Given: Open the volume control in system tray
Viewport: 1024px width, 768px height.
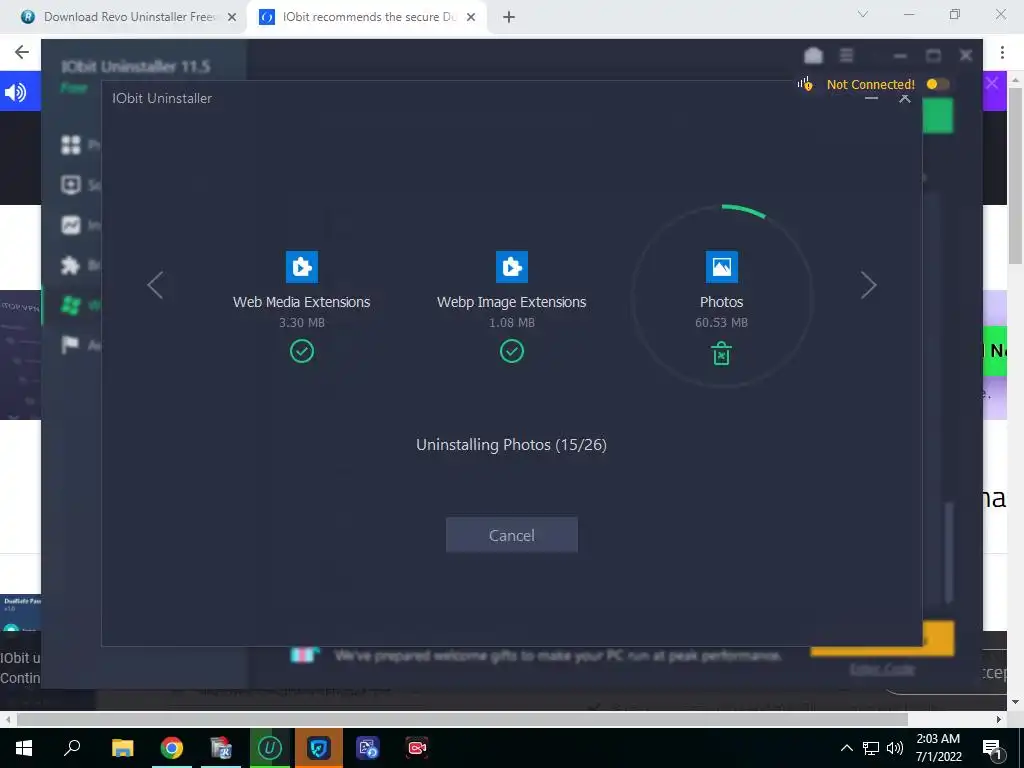Looking at the screenshot, I should (895, 748).
